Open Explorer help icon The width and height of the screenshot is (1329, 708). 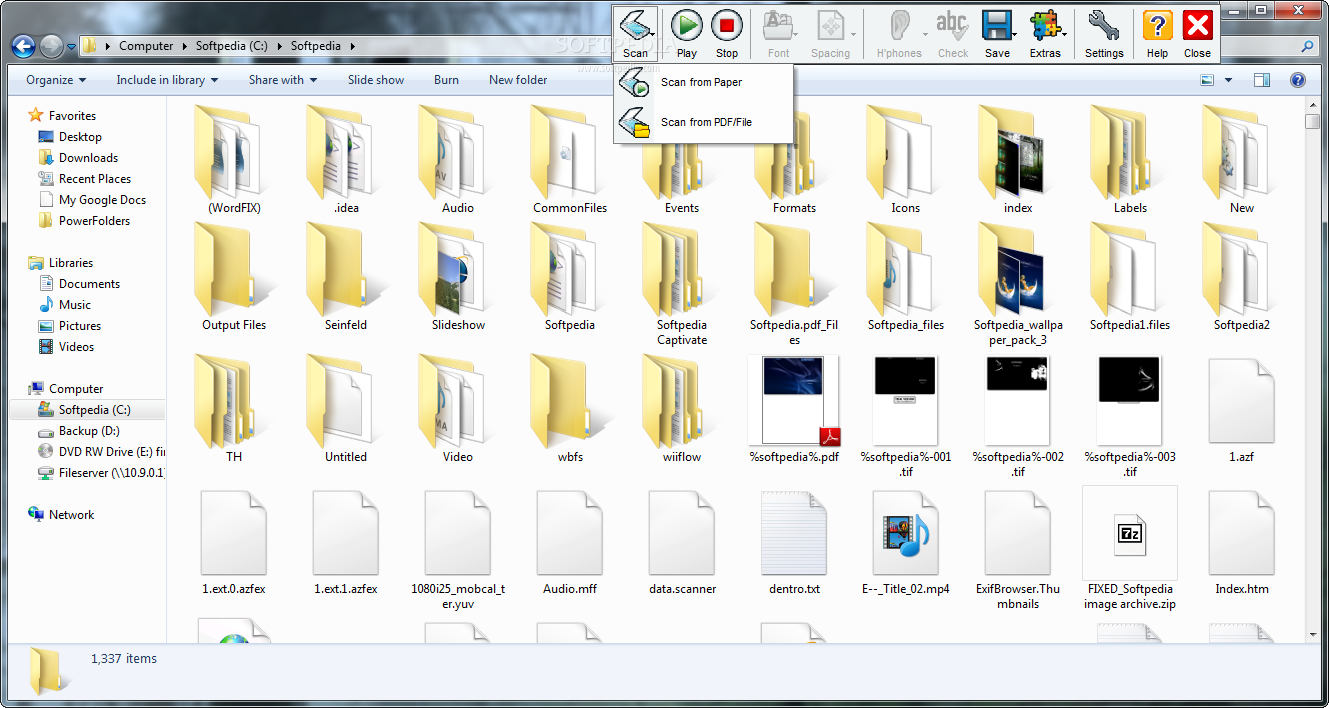click(x=1297, y=80)
